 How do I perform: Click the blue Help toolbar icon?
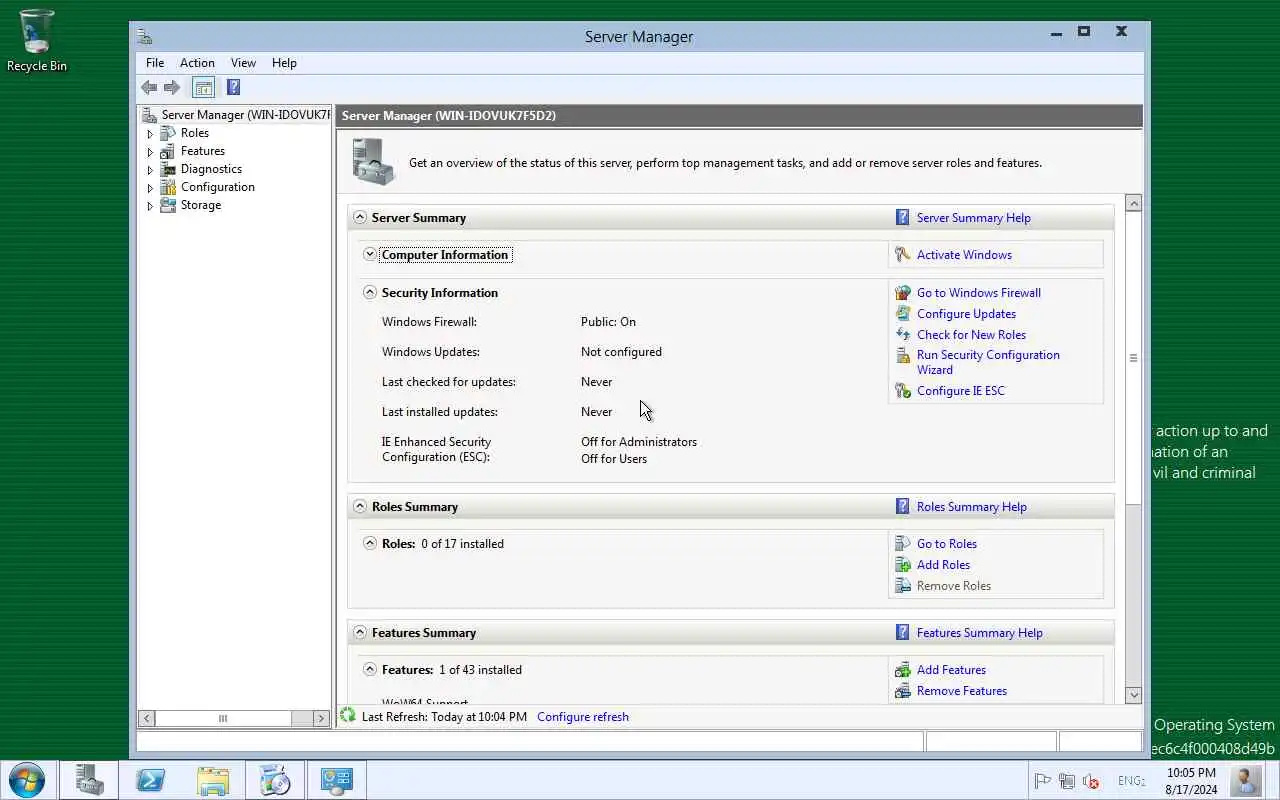[x=233, y=87]
